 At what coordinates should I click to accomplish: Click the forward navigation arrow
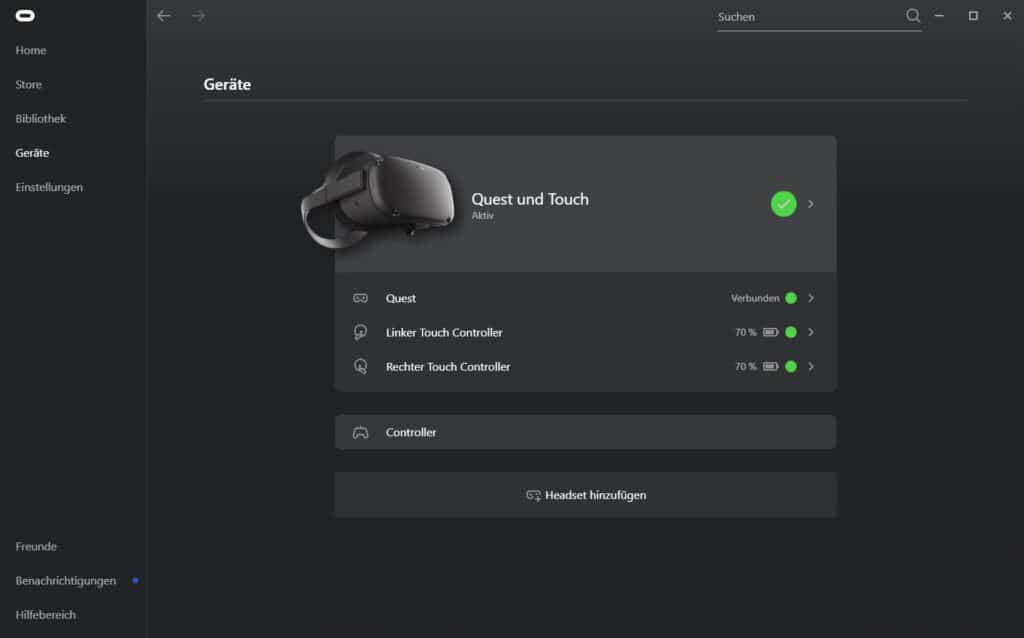198,16
